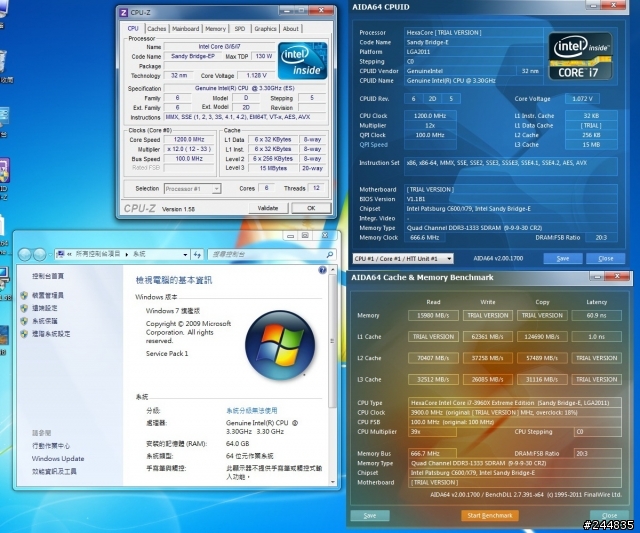Image resolution: width=640 pixels, height=533 pixels.
Task: Click the Service Pack 1 text
Action: [167, 353]
